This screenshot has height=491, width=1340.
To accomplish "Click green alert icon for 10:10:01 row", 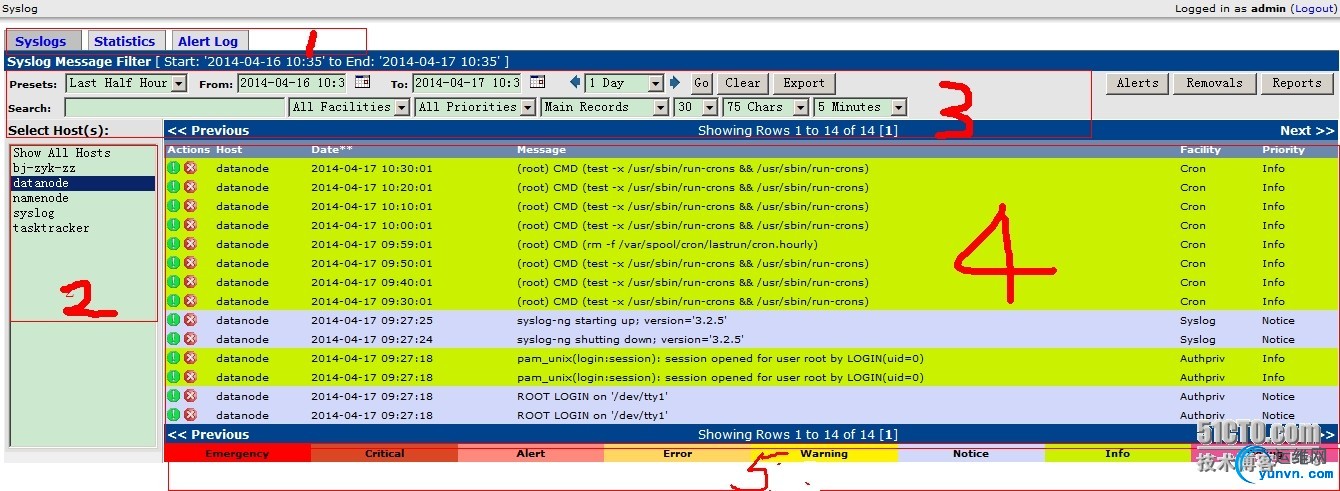I will point(173,206).
